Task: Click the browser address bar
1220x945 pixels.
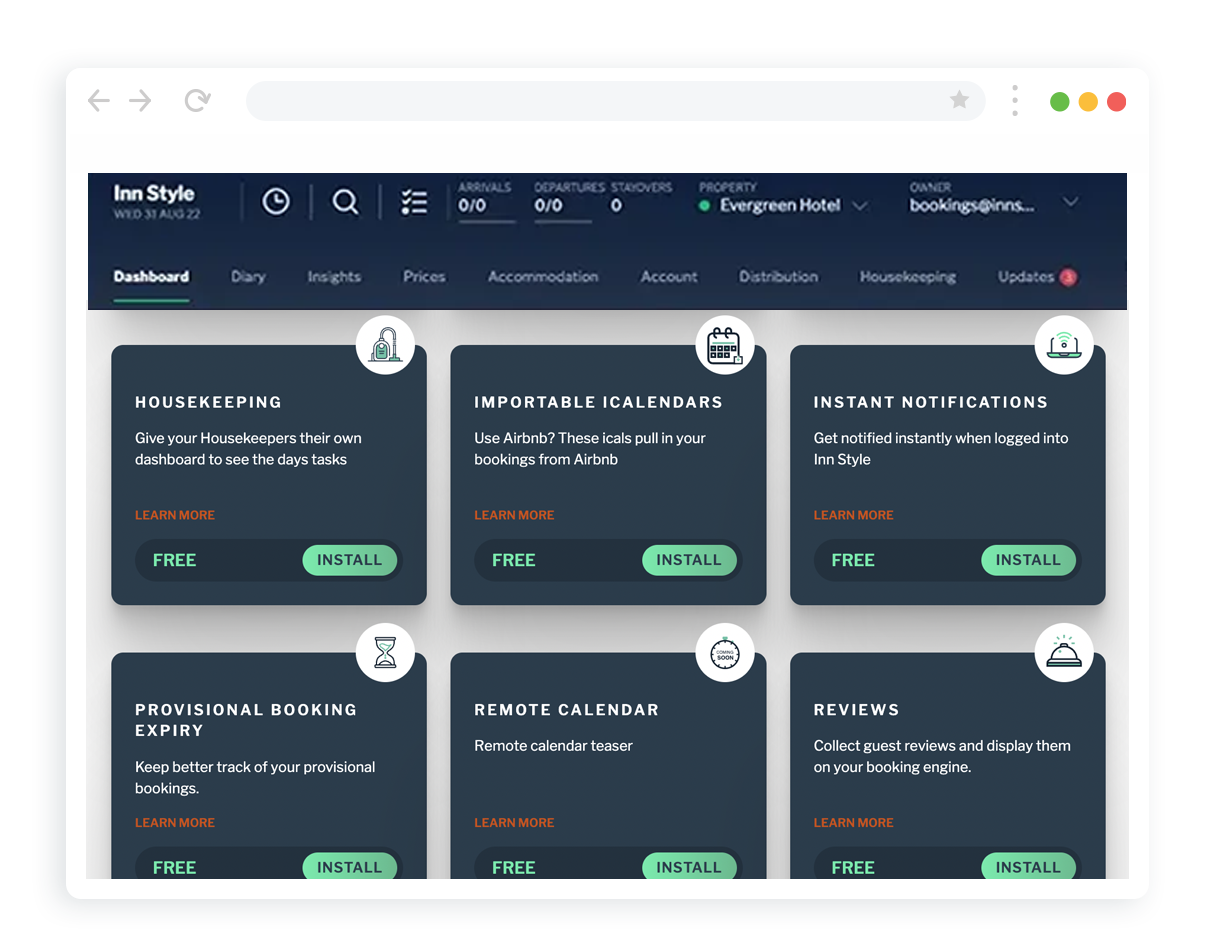Action: (600, 100)
